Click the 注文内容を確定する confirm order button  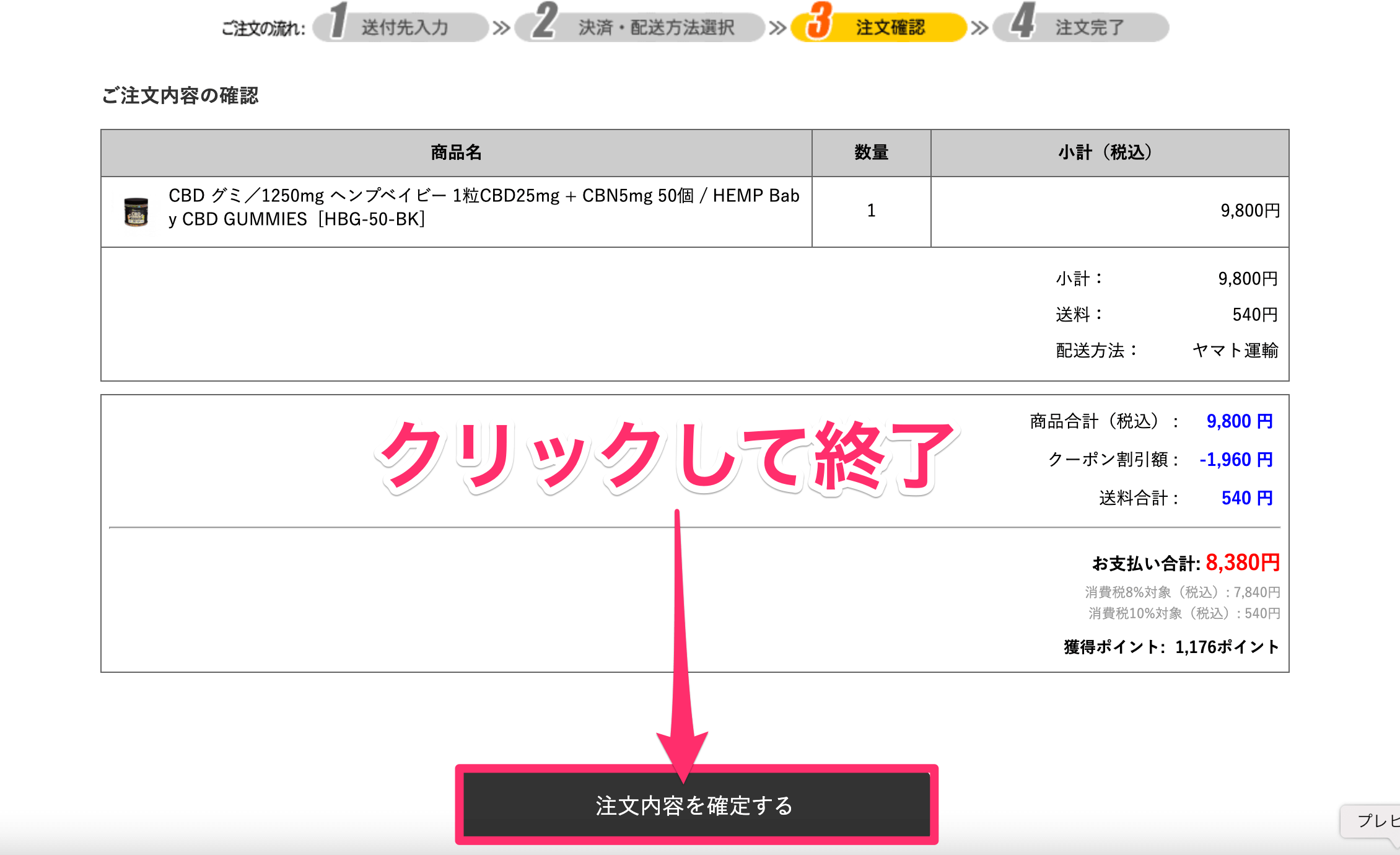click(x=694, y=805)
